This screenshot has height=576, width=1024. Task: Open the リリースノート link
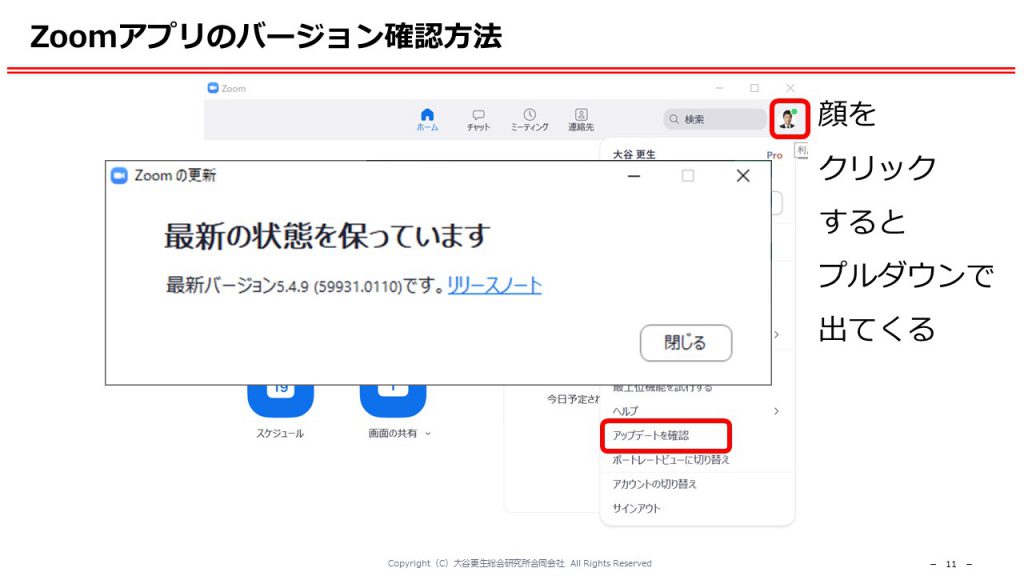(494, 285)
